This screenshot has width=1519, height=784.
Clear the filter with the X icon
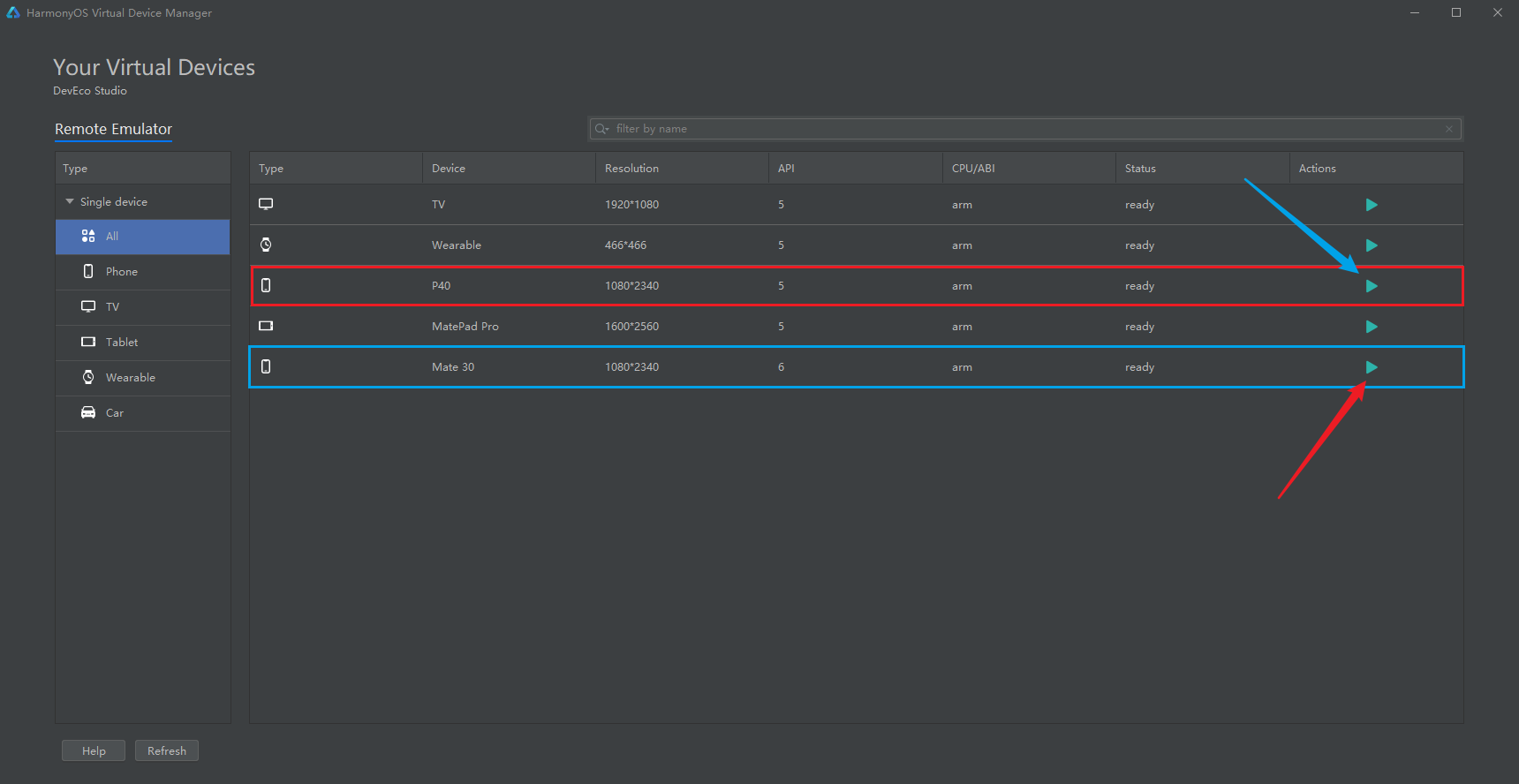point(1449,129)
